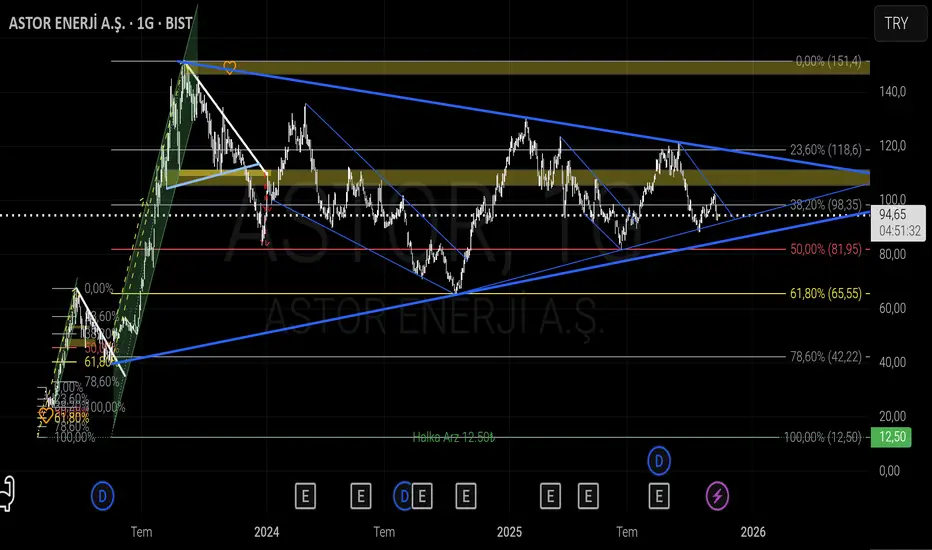Click the 20,00 price scale value
This screenshot has width=932, height=550.
893,416
